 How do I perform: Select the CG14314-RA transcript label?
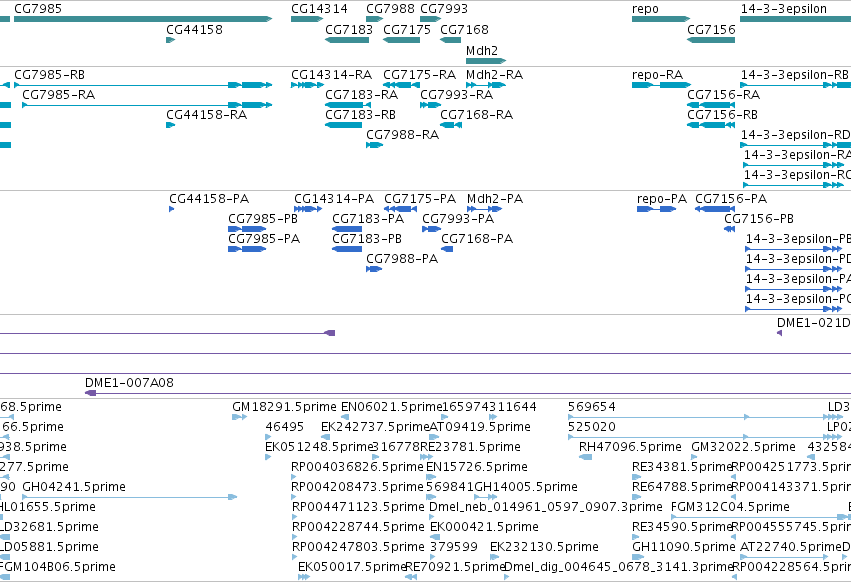[332, 75]
